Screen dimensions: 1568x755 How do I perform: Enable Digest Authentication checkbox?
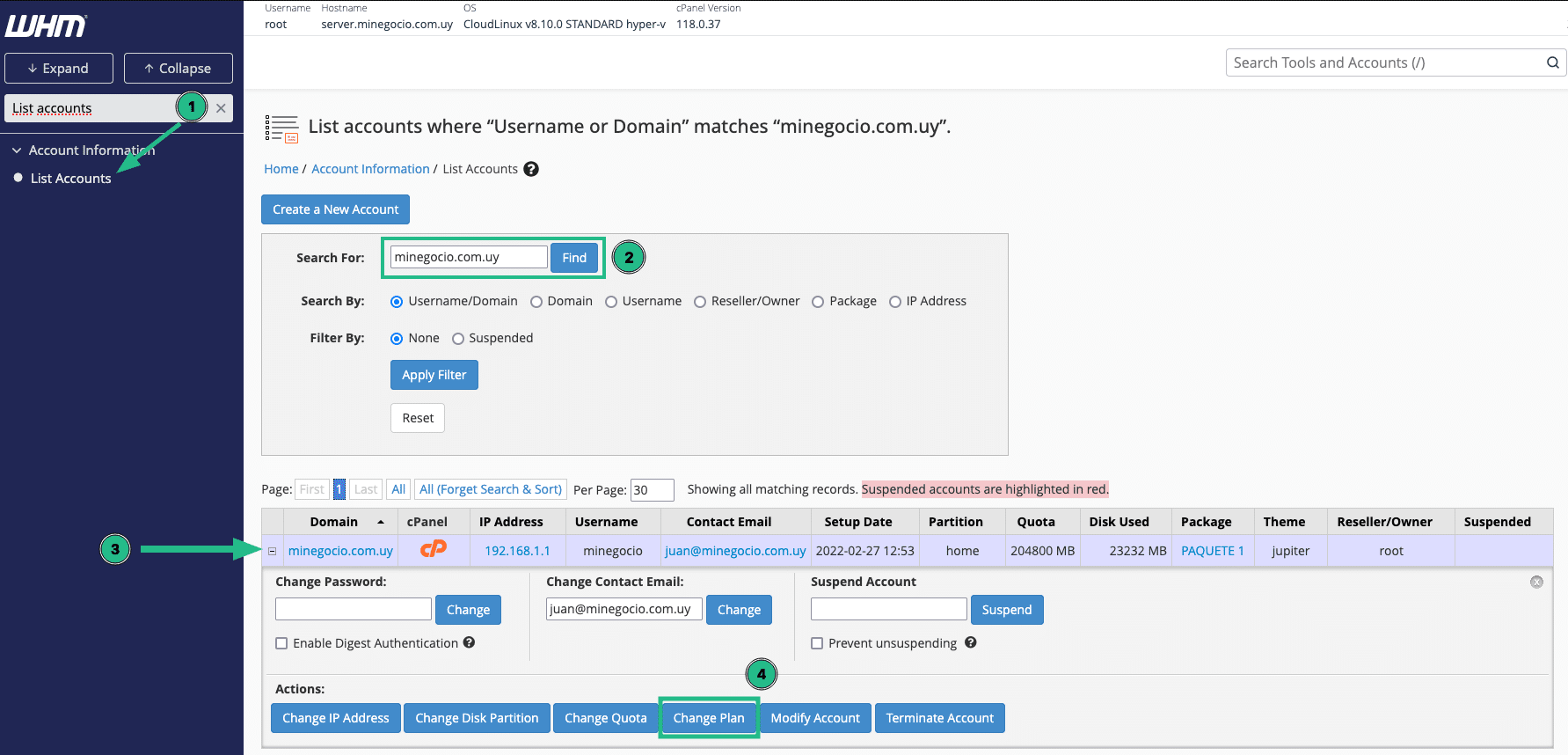point(281,643)
